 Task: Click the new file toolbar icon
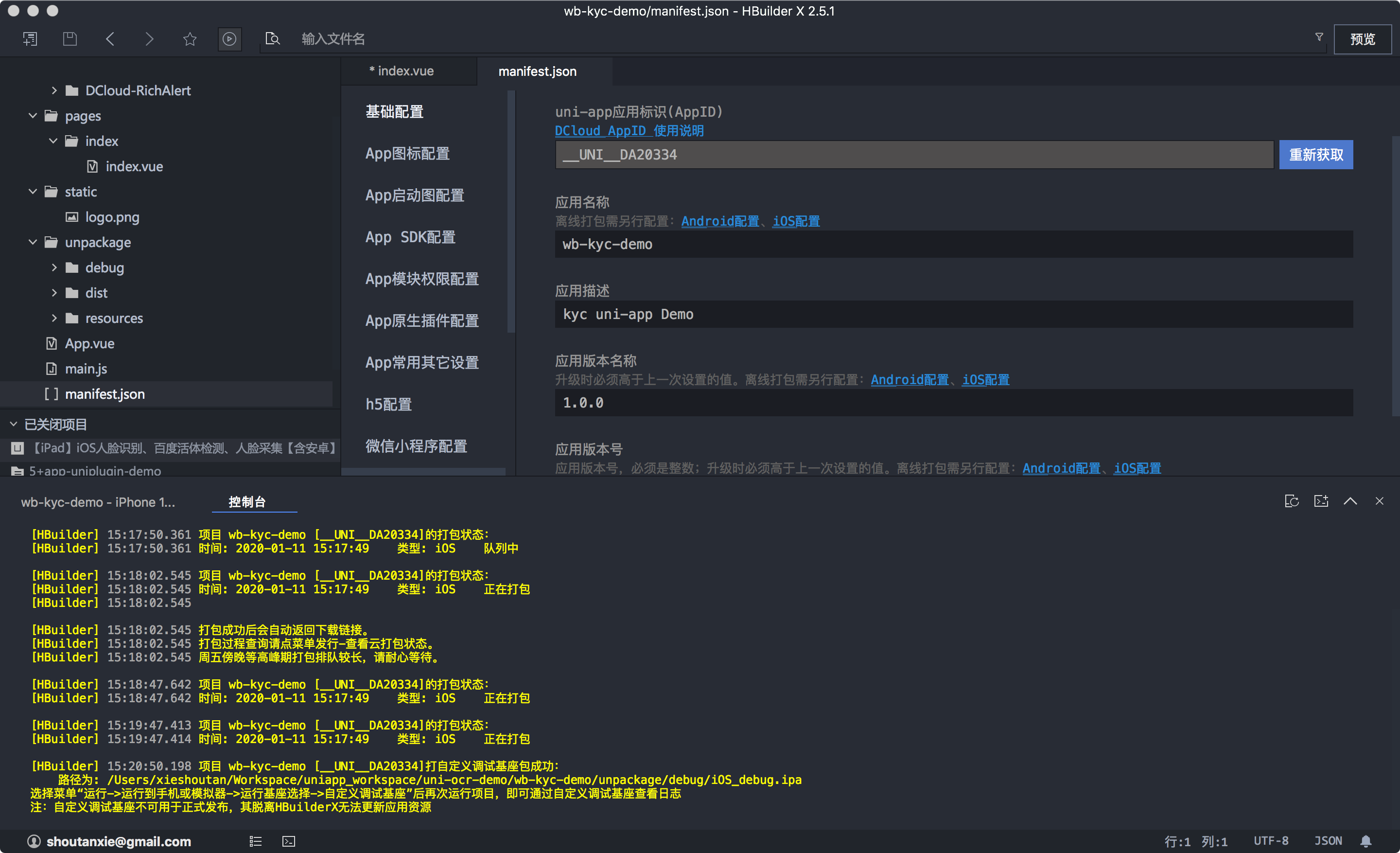tap(30, 38)
